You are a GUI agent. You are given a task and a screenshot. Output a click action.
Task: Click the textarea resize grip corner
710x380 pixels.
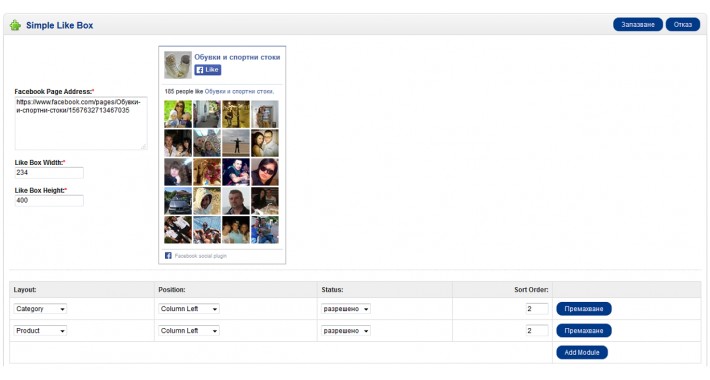pyautogui.click(x=144, y=146)
